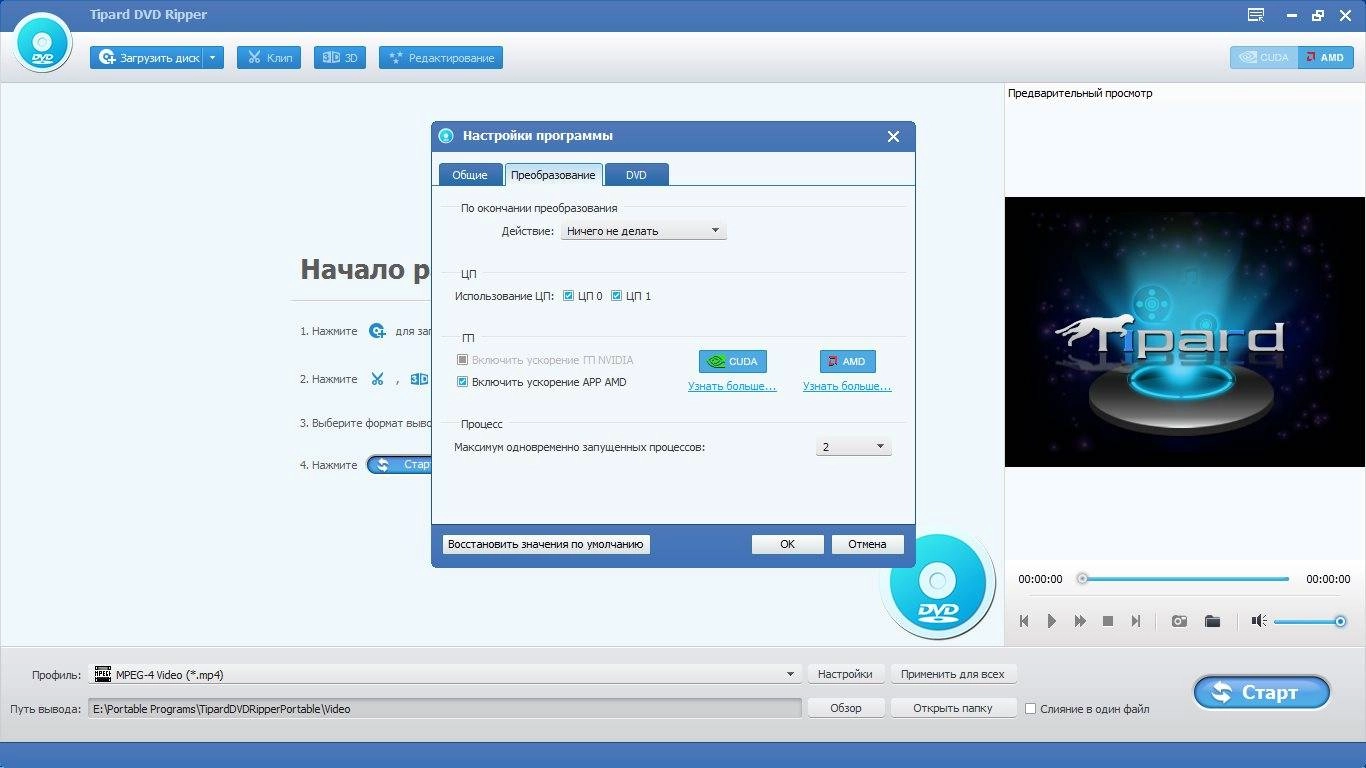Close the Настройки программы dialog
Screen dimensions: 1366x768
(x=893, y=136)
